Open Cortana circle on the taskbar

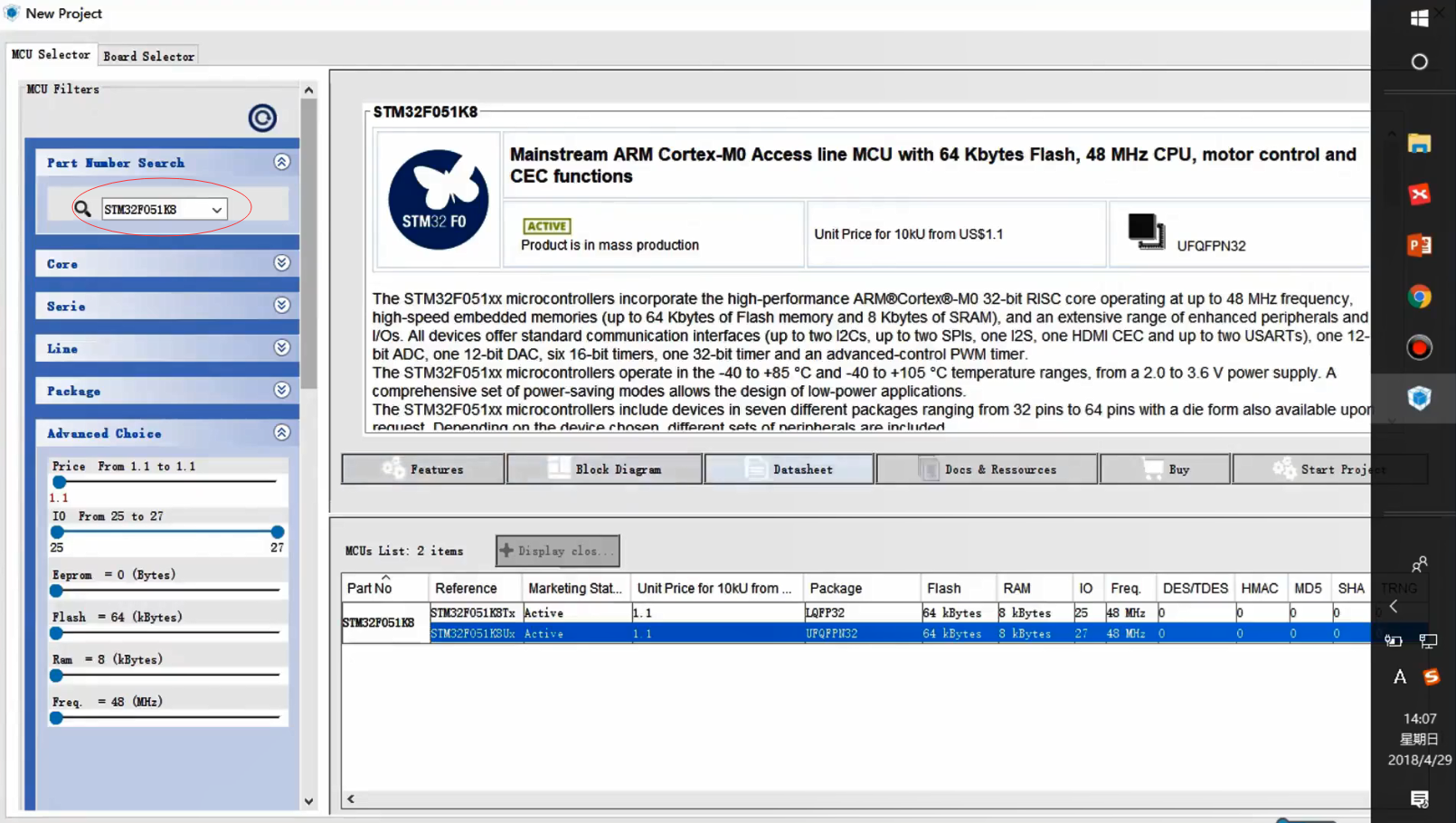tap(1419, 61)
